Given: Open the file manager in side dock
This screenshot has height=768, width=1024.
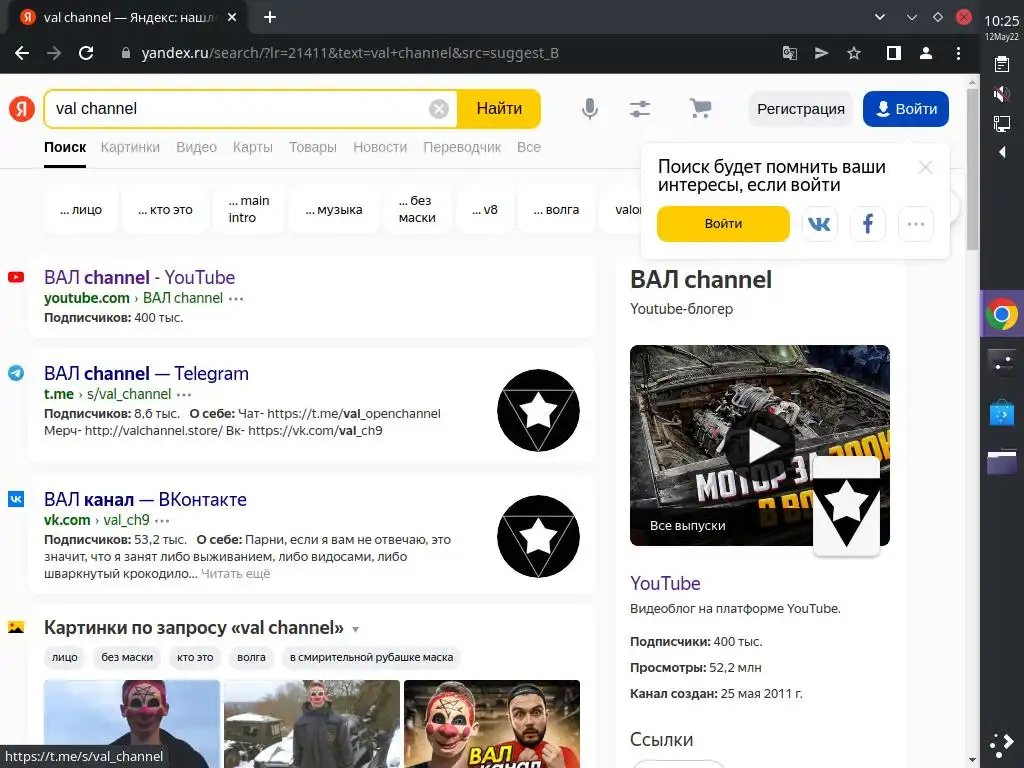Looking at the screenshot, I should [1002, 462].
